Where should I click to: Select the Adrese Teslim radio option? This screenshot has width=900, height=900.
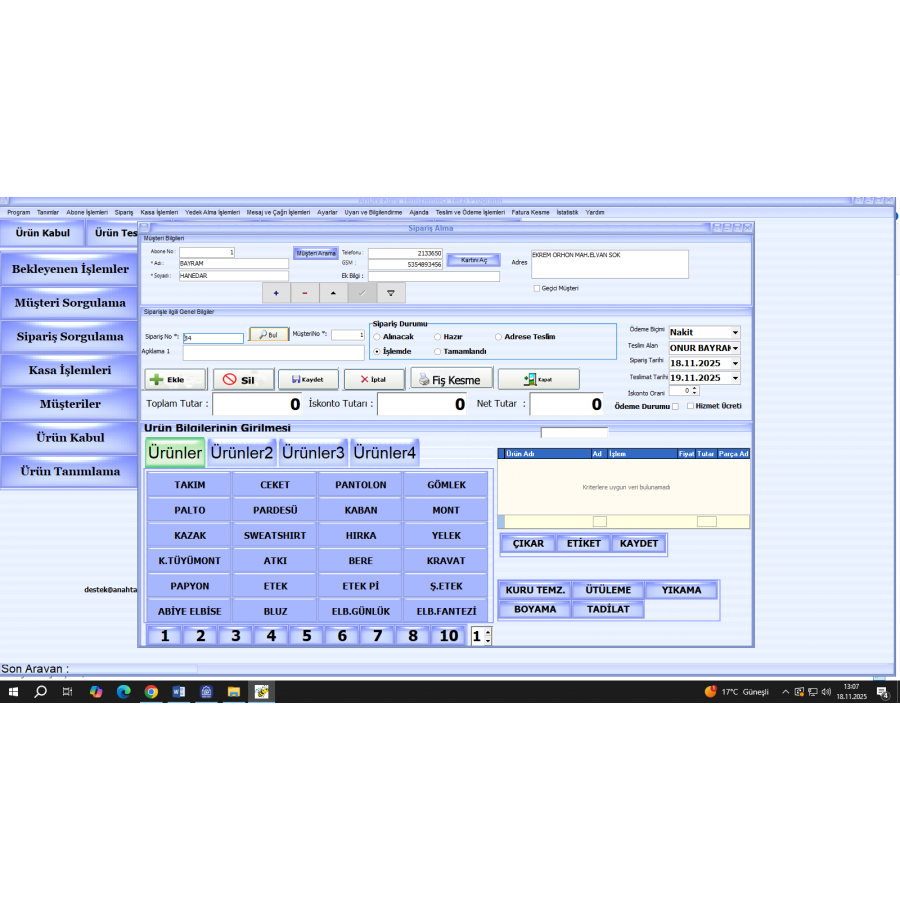coord(499,337)
